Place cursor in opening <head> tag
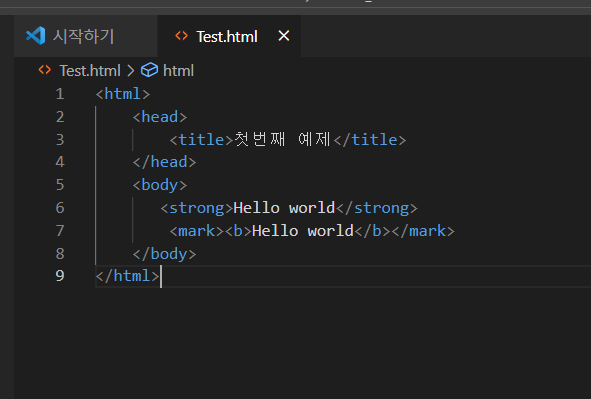This screenshot has height=399, width=591. 160,117
